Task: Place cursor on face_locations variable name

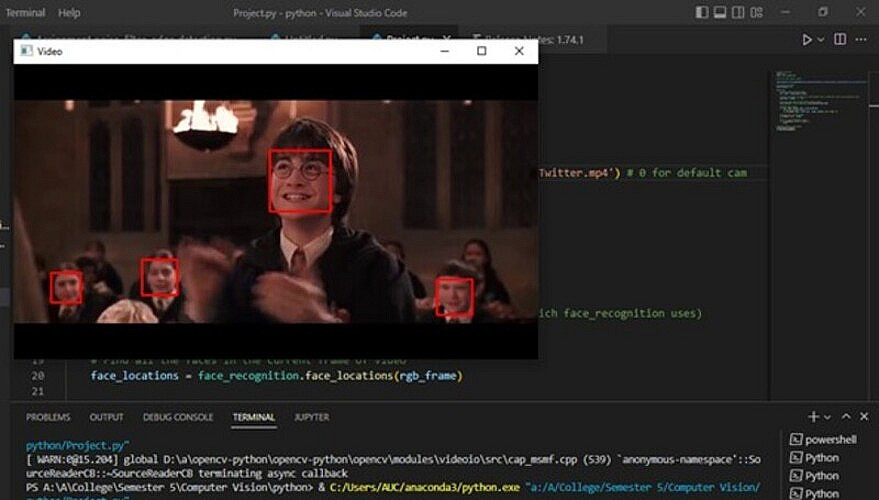Action: [135, 376]
